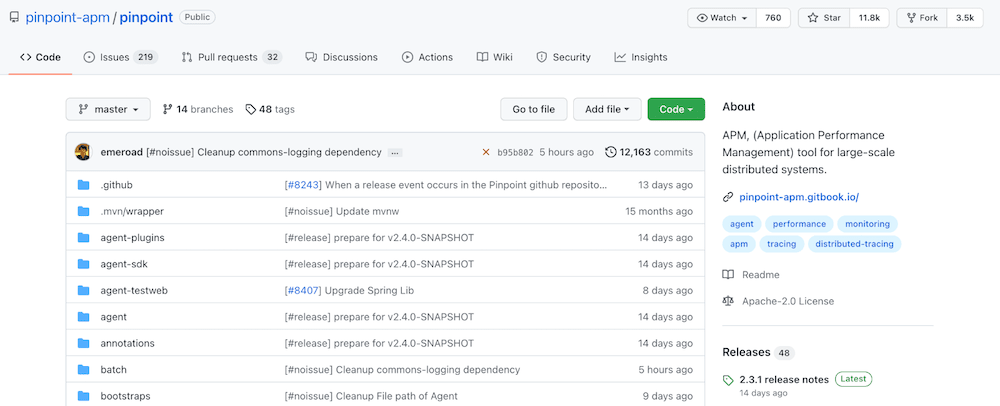Expand the commit message ellipsis button

395,152
